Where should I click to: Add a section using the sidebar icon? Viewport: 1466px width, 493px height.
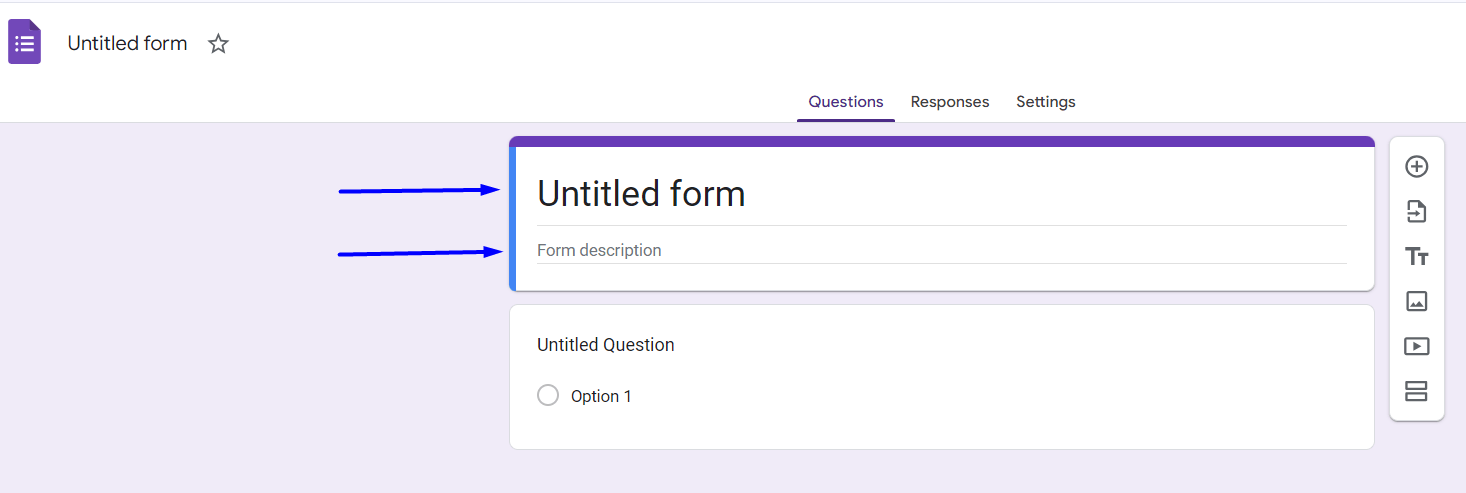click(1416, 391)
